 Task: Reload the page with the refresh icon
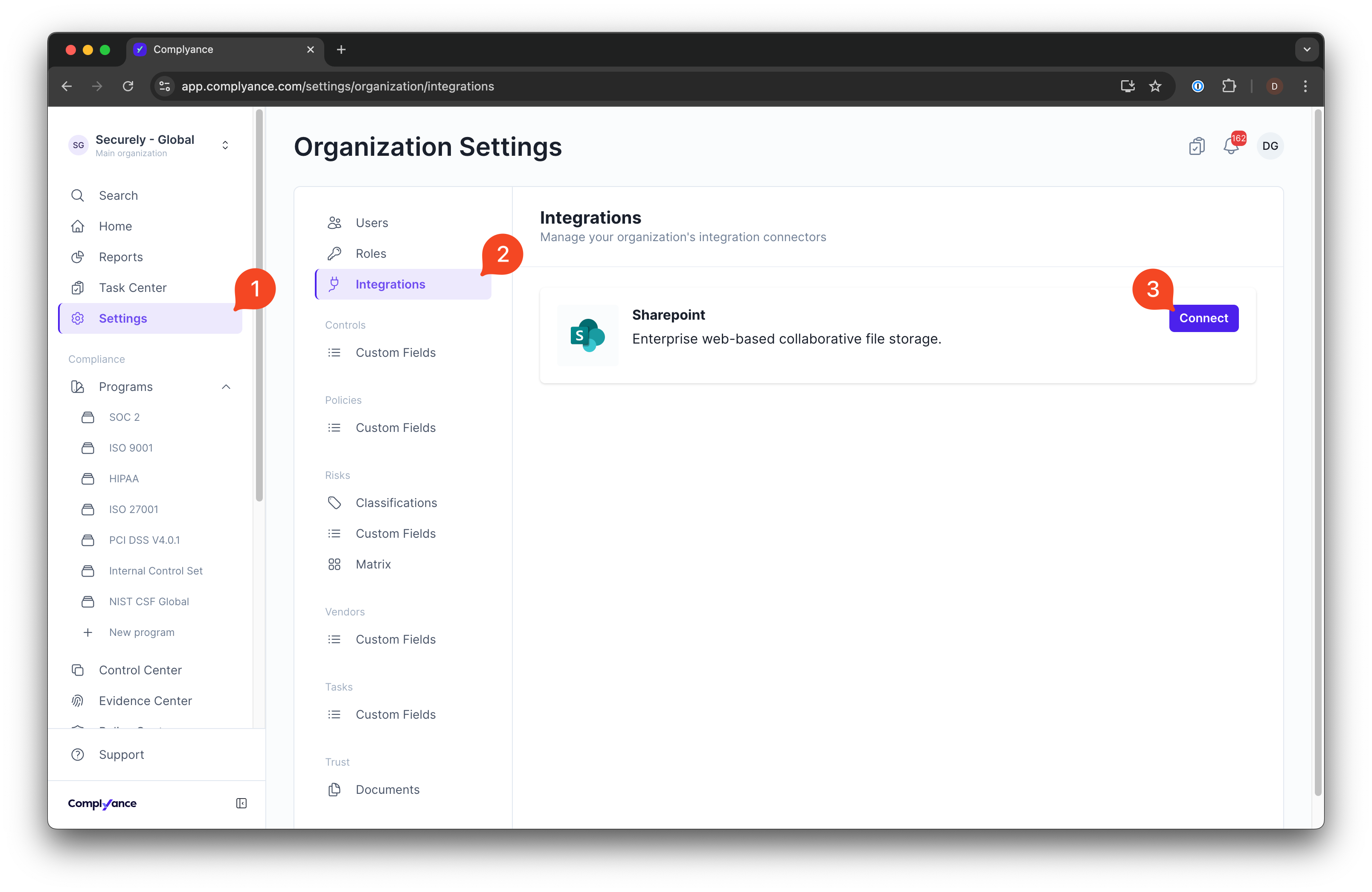point(128,86)
